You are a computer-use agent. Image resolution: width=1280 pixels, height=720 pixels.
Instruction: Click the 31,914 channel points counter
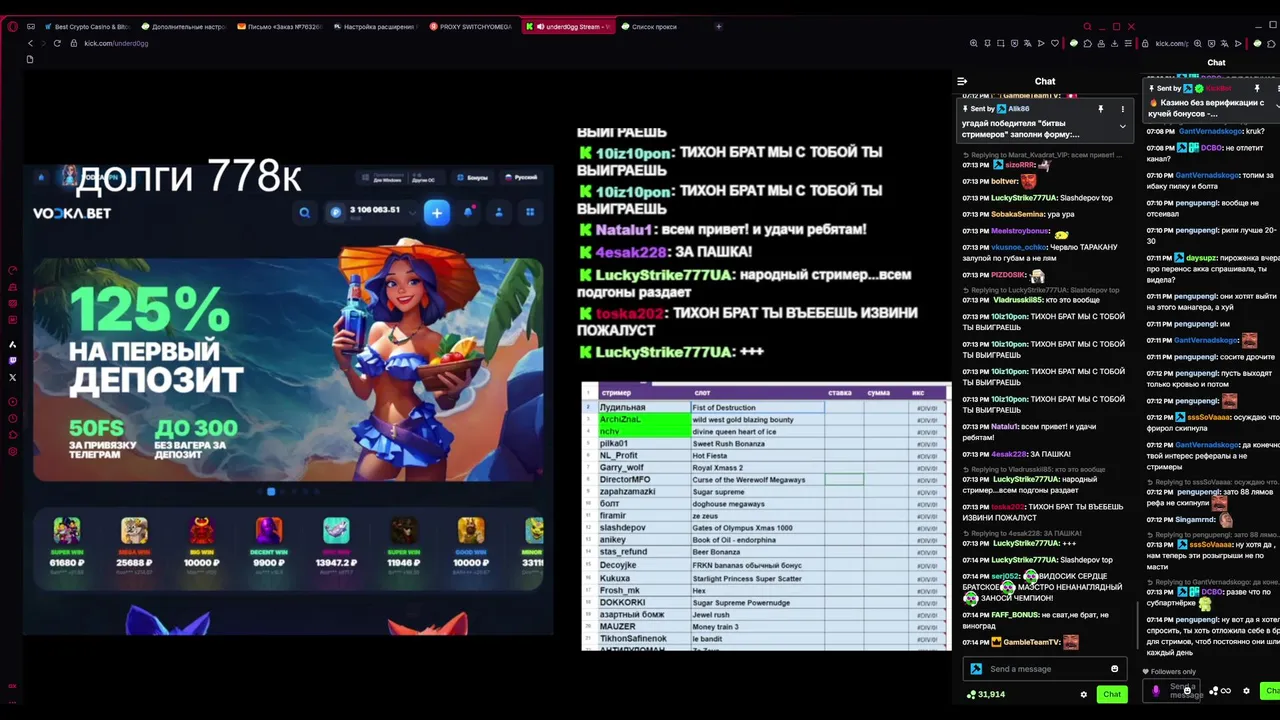click(x=986, y=694)
